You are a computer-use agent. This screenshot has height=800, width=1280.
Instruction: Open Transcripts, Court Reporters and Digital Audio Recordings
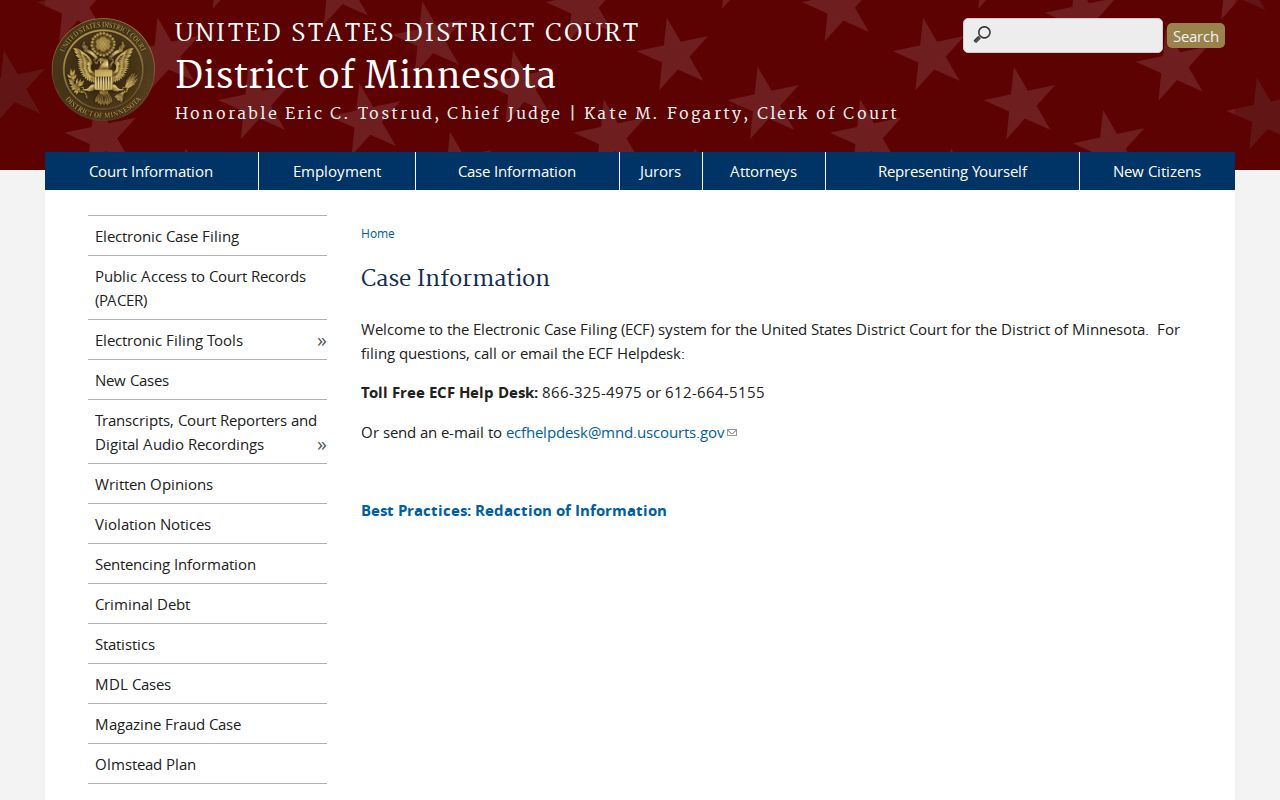click(x=206, y=432)
